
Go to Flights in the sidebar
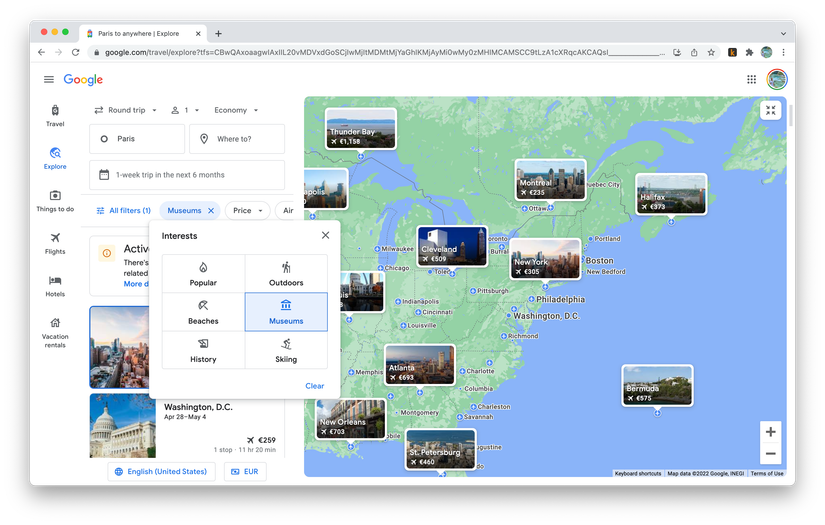[55, 243]
